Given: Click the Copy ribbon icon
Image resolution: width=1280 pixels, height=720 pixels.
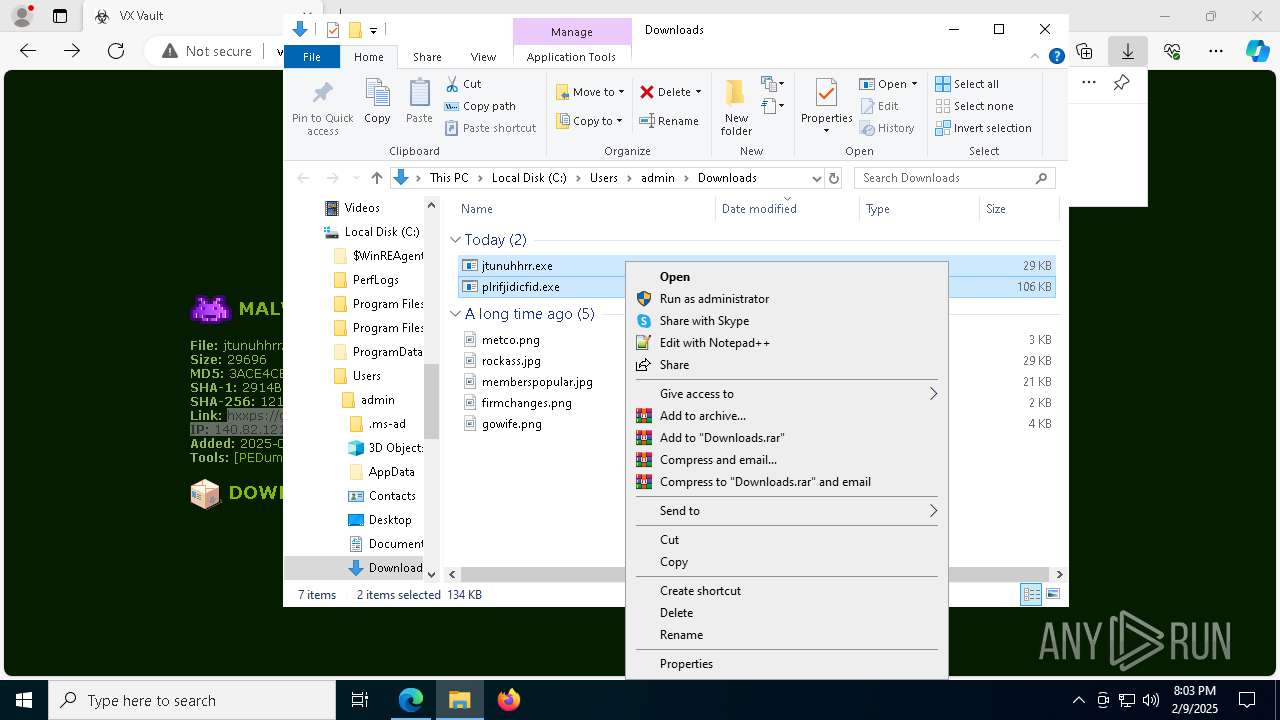Looking at the screenshot, I should pyautogui.click(x=377, y=94).
